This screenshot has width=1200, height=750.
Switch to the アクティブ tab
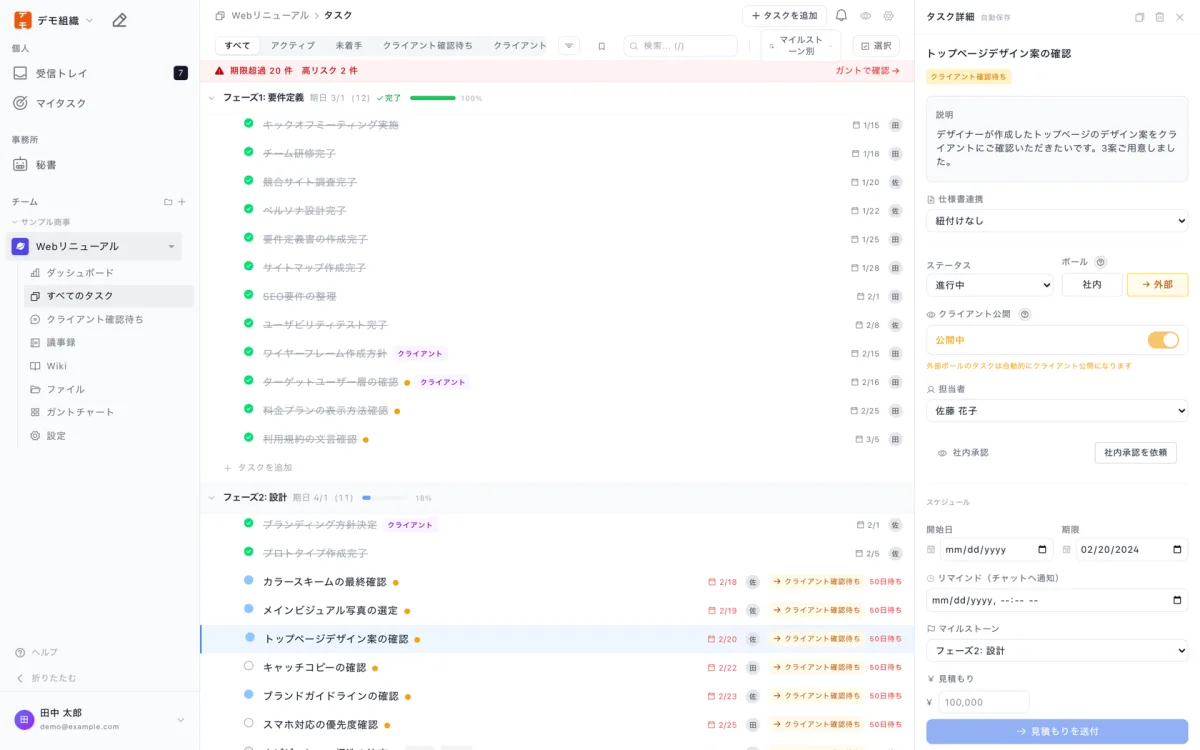pyautogui.click(x=292, y=46)
